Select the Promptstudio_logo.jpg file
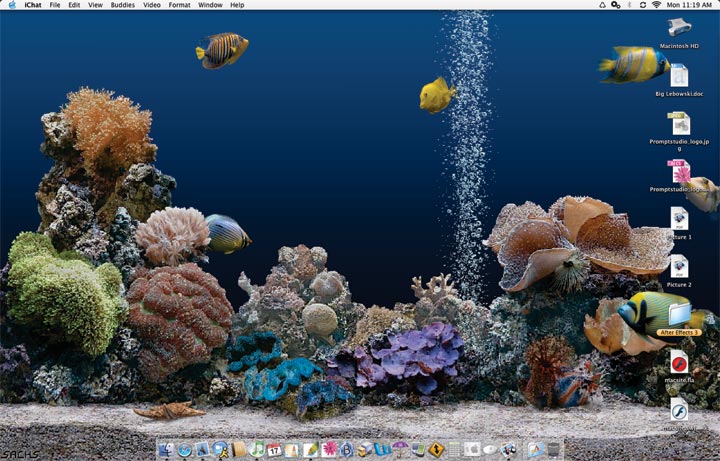Screen dimensions: 720x461 pyautogui.click(x=679, y=124)
